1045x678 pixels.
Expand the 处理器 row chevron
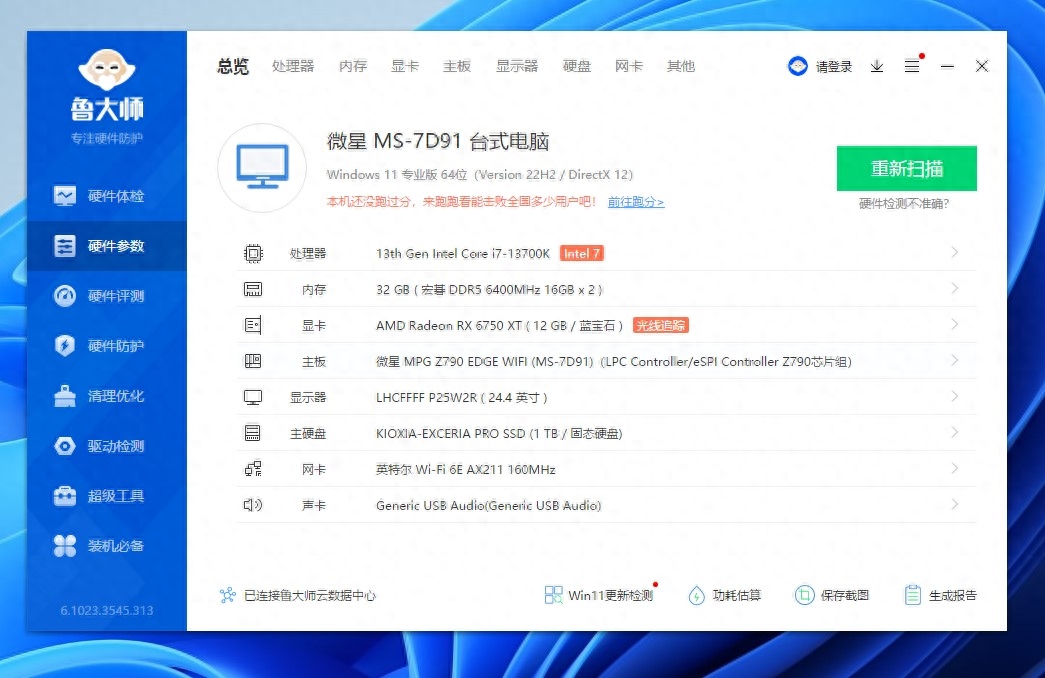(x=954, y=252)
